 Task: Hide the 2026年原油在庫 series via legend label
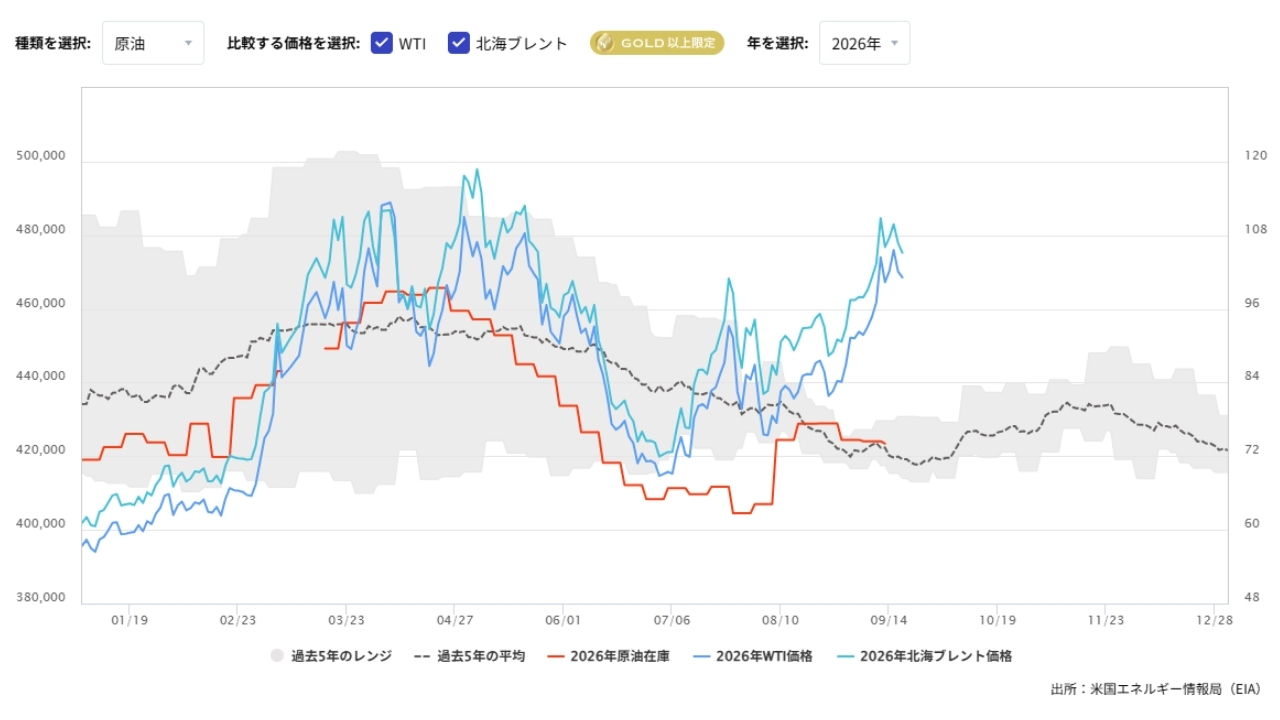coord(620,656)
